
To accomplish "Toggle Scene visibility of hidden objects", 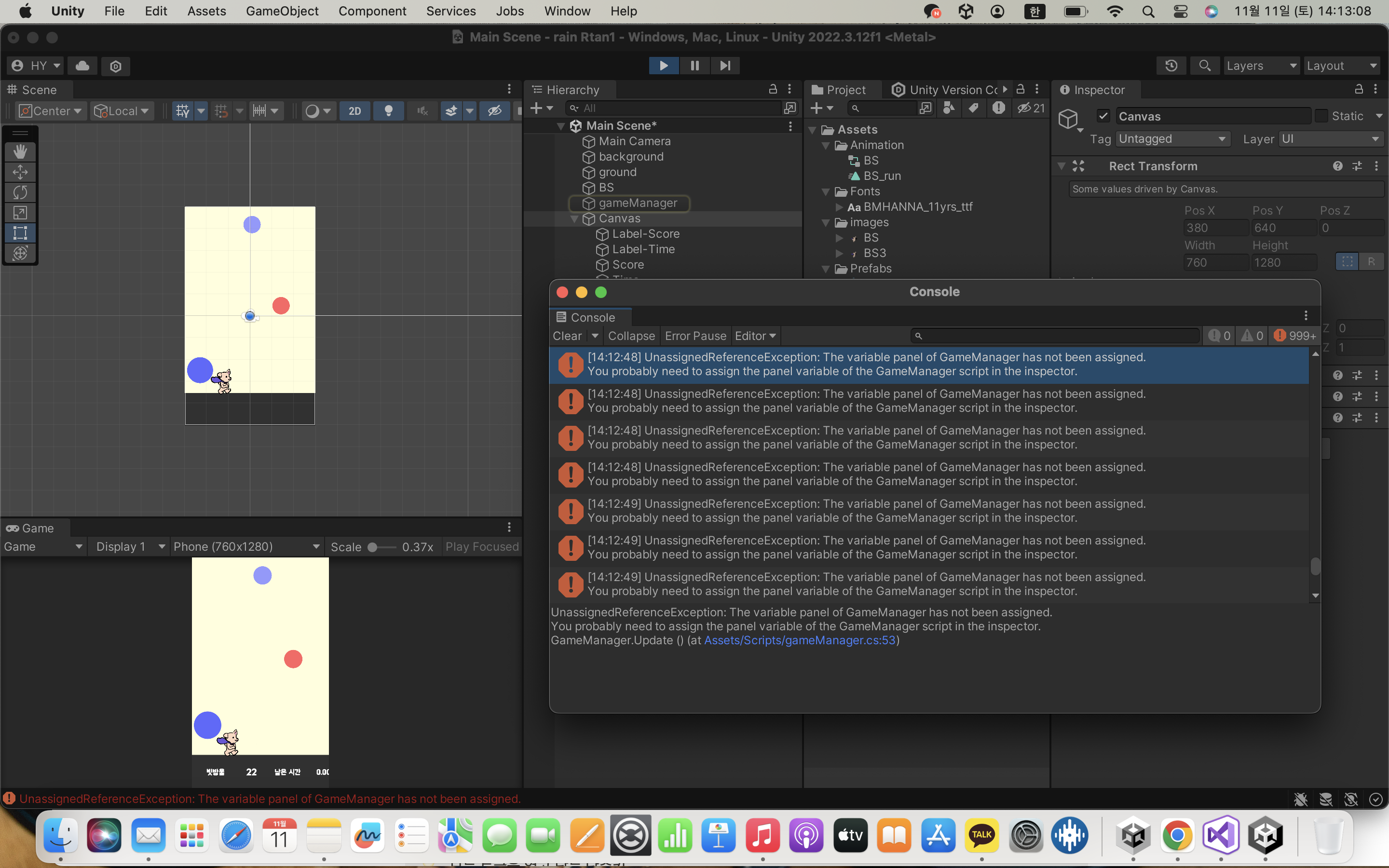I will click(495, 111).
